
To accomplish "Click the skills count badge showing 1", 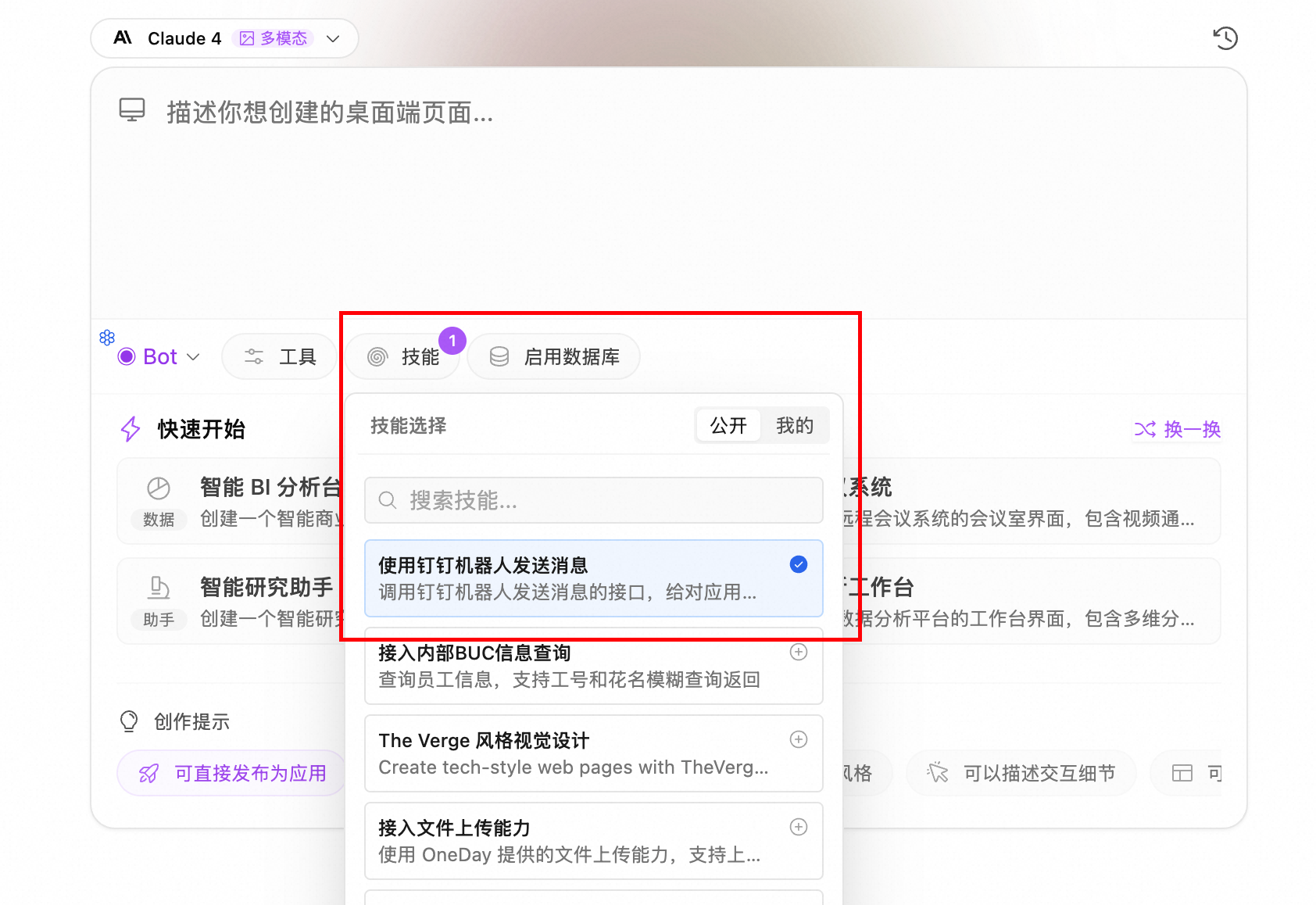I will [452, 341].
